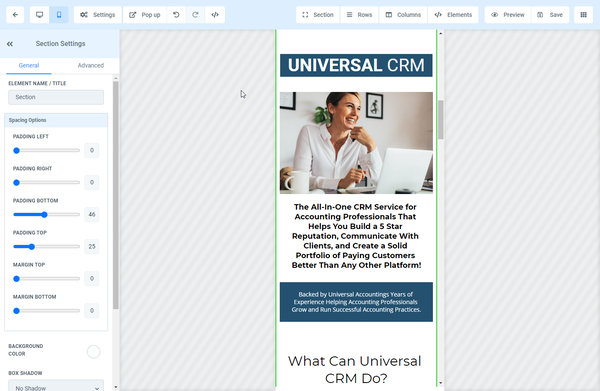Open the Background Color swatch
Image resolution: width=600 pixels, height=391 pixels.
coord(93,352)
